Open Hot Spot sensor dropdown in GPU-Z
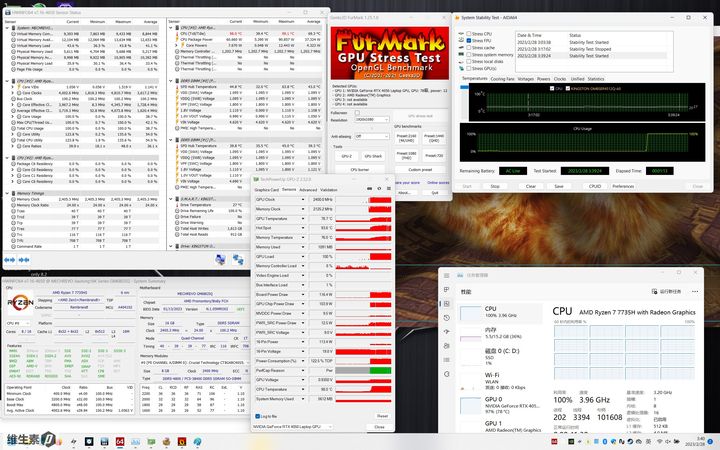The width and height of the screenshot is (720, 450). tap(303, 228)
